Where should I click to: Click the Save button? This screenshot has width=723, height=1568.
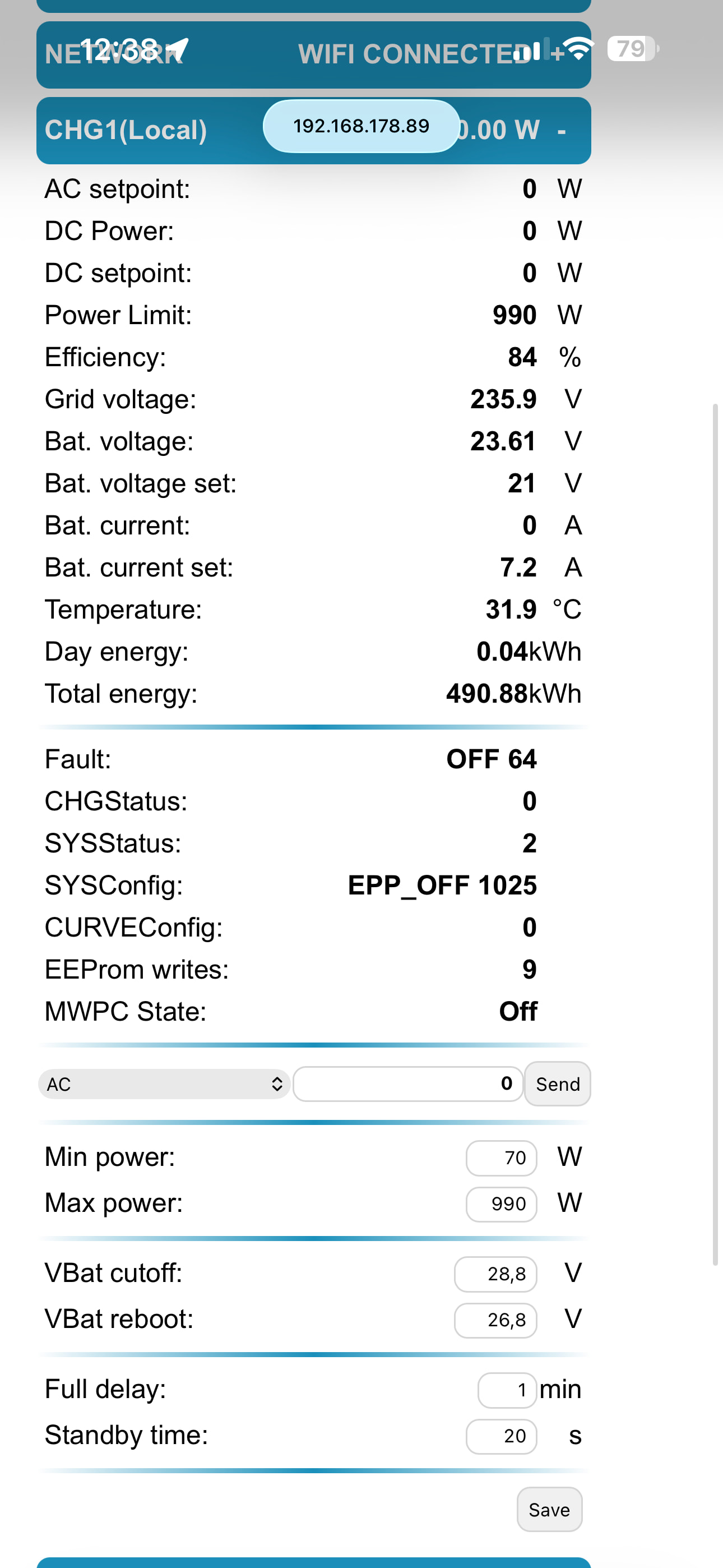click(549, 1510)
